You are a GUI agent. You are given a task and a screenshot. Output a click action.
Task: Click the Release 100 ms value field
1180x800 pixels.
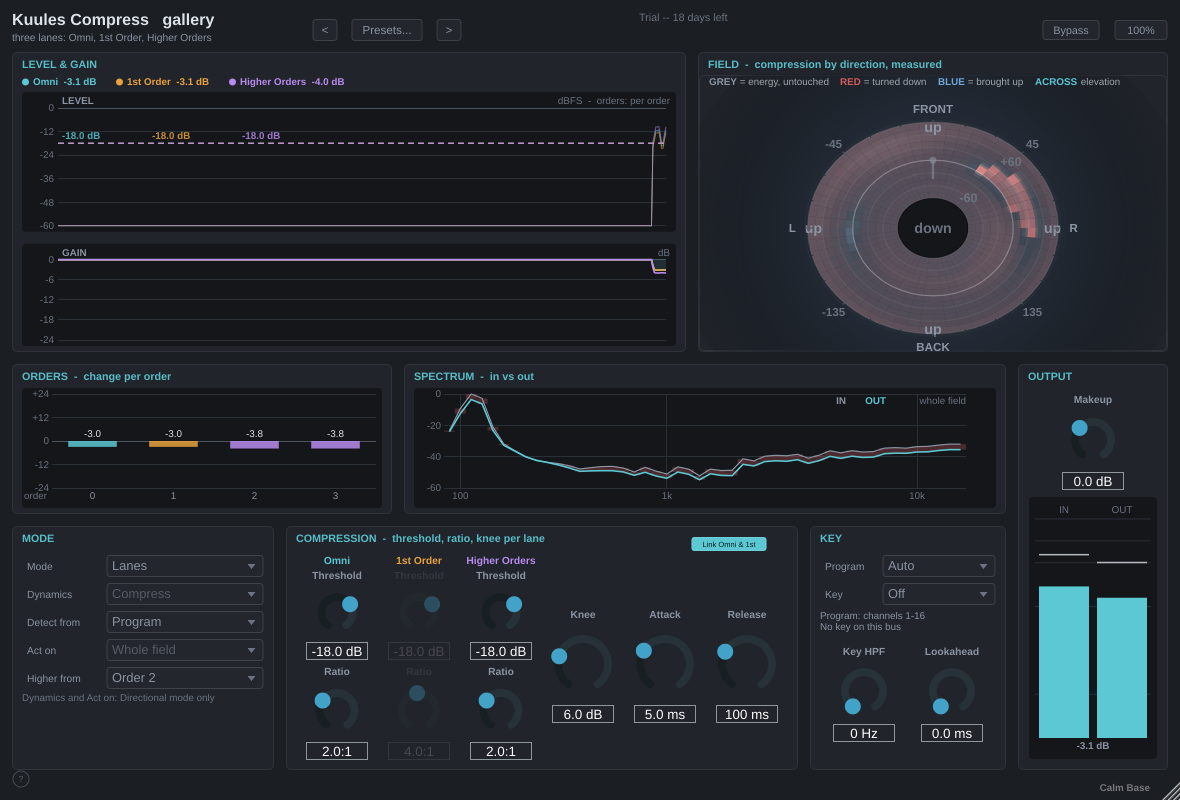(747, 714)
